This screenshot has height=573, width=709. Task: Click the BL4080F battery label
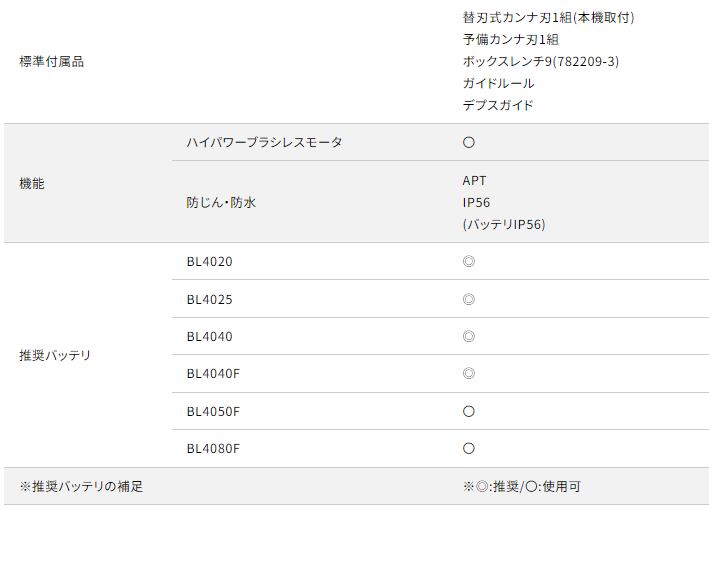[x=213, y=449]
